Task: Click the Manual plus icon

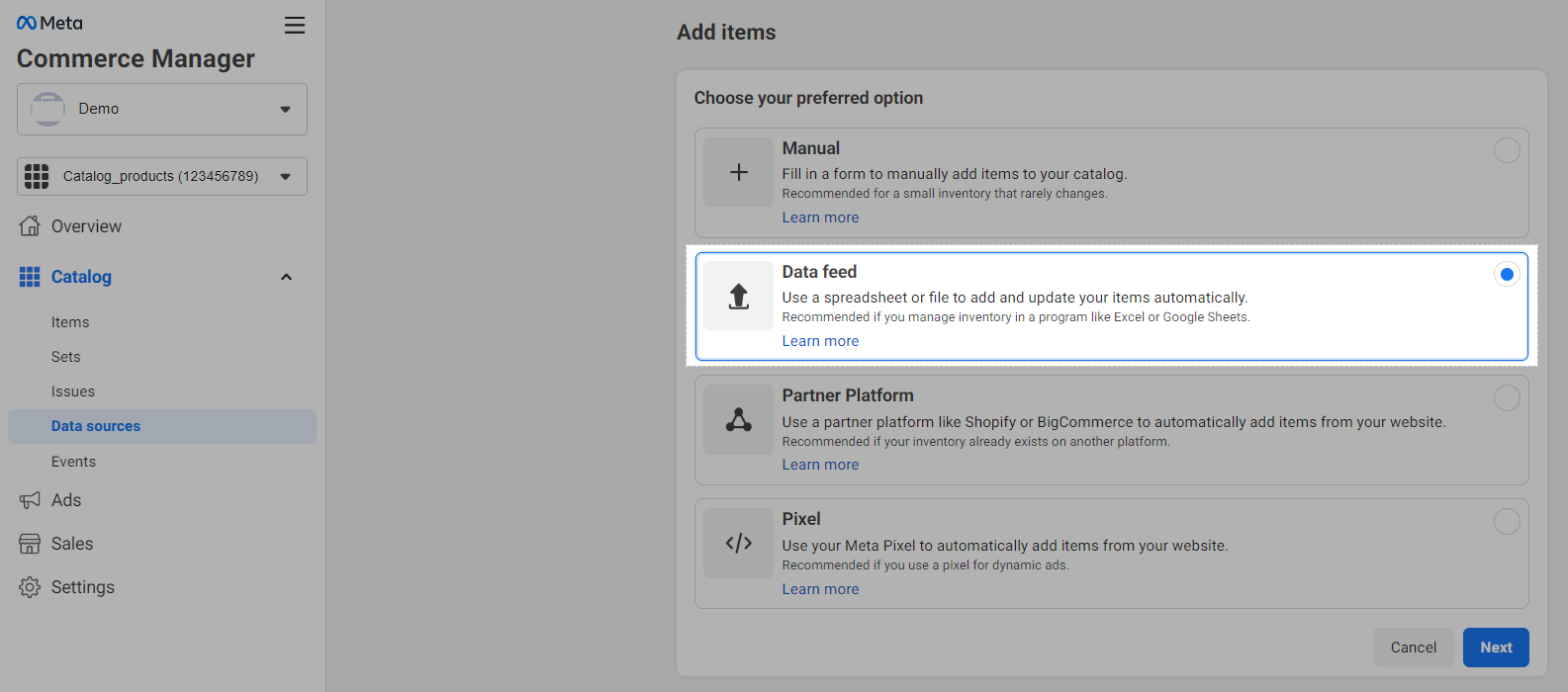Action: (x=738, y=172)
